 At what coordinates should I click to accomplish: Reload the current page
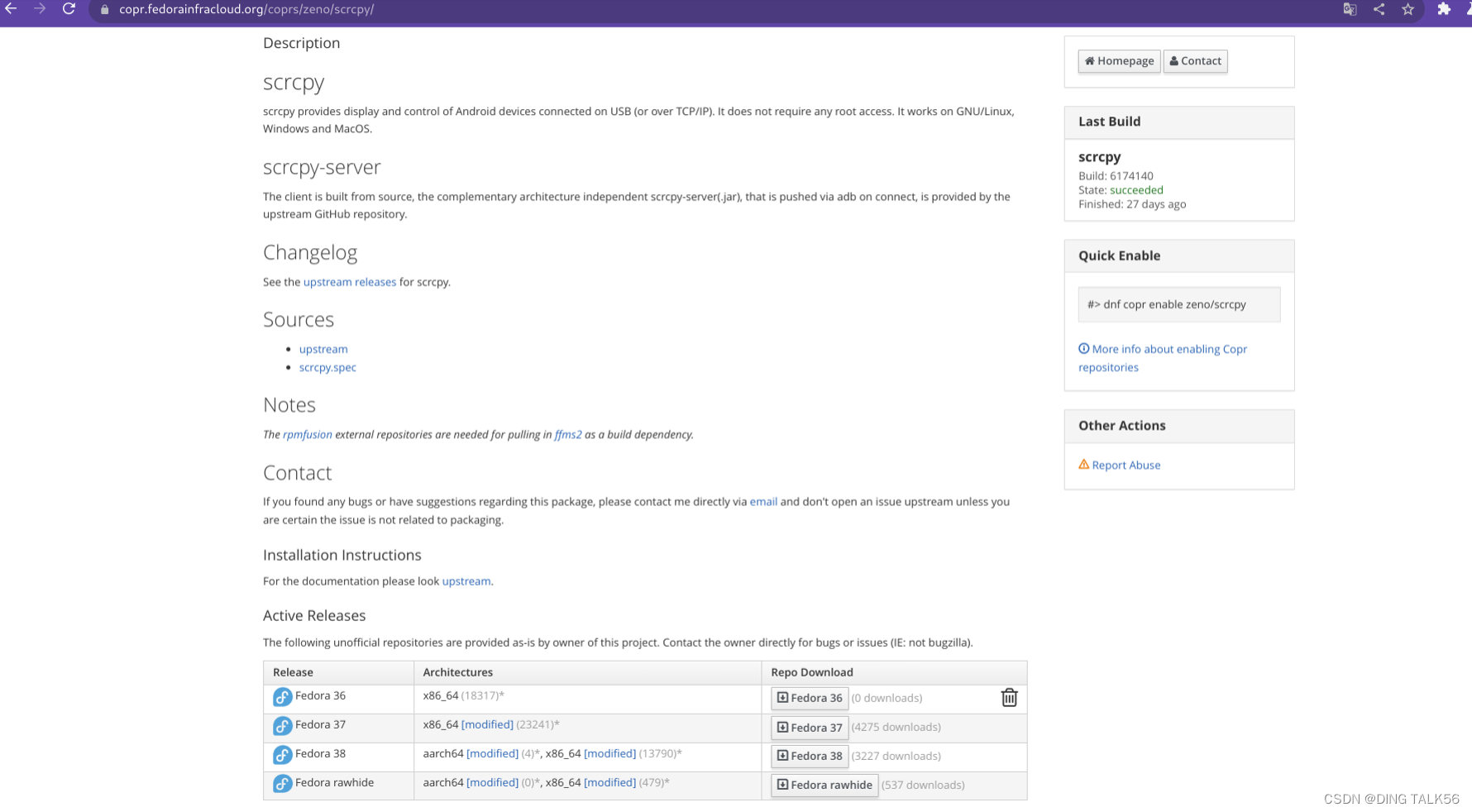click(69, 9)
